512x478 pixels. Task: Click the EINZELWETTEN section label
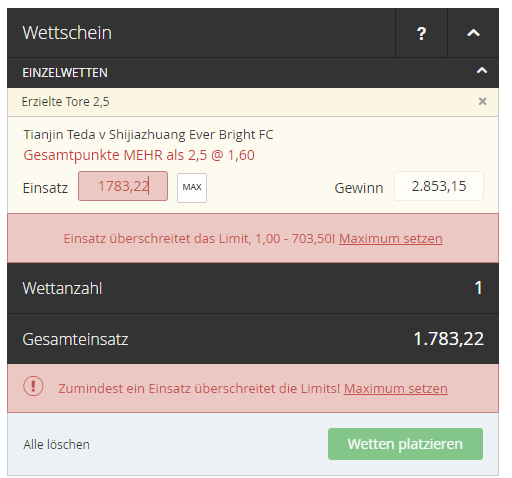point(65,73)
